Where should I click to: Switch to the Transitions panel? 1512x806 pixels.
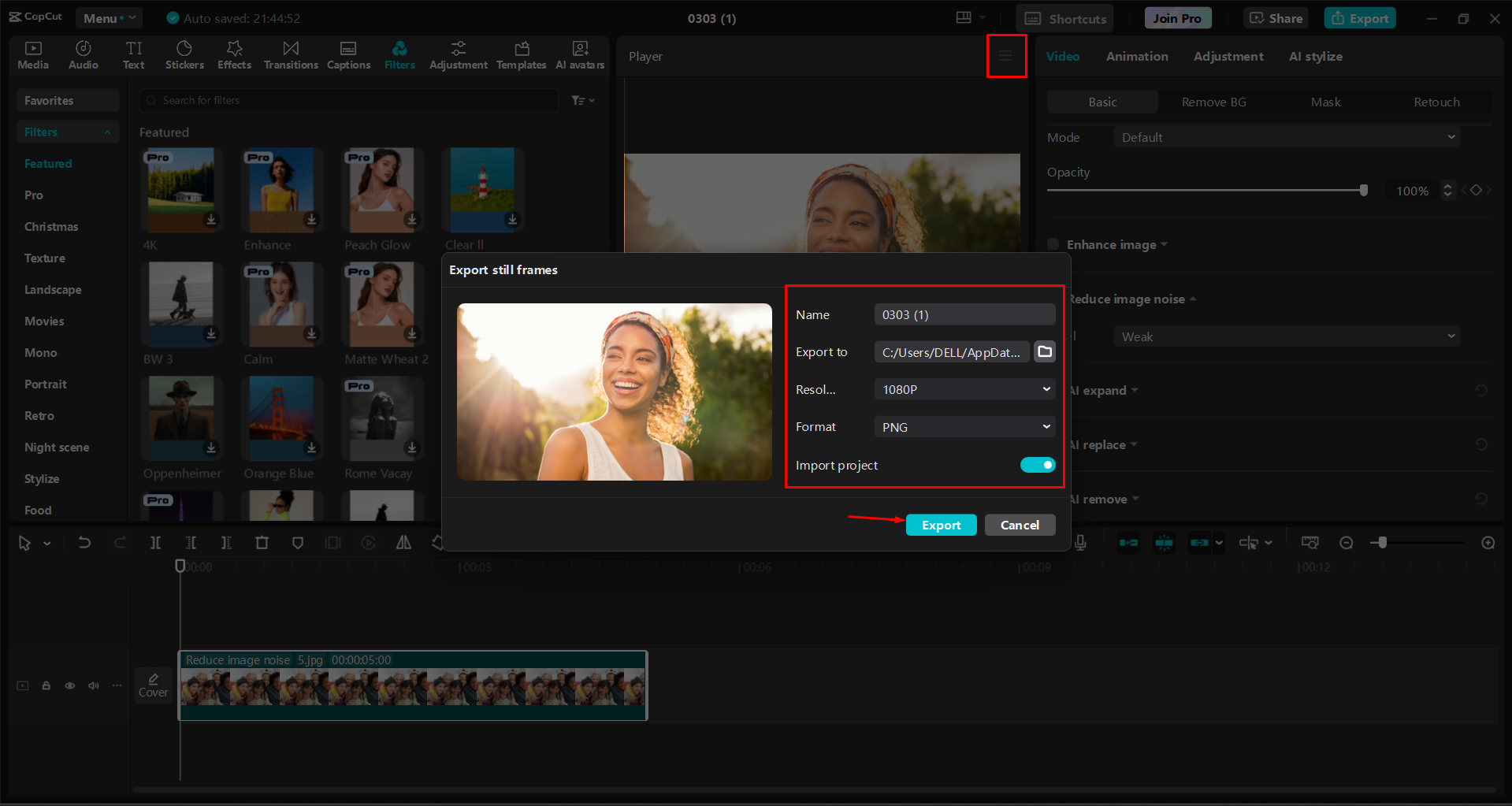pos(291,54)
